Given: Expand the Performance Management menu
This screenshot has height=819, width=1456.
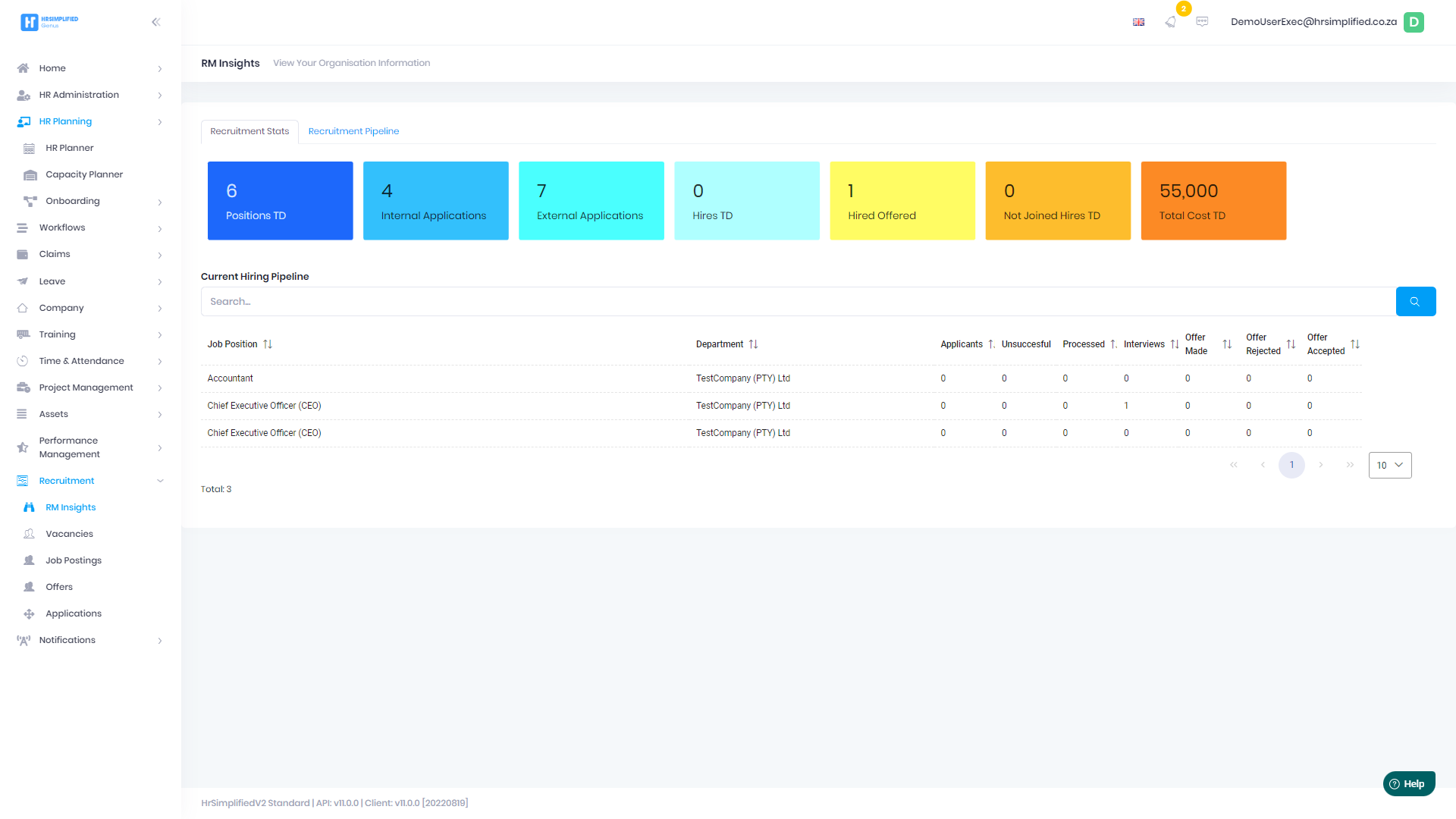Looking at the screenshot, I should pos(160,447).
